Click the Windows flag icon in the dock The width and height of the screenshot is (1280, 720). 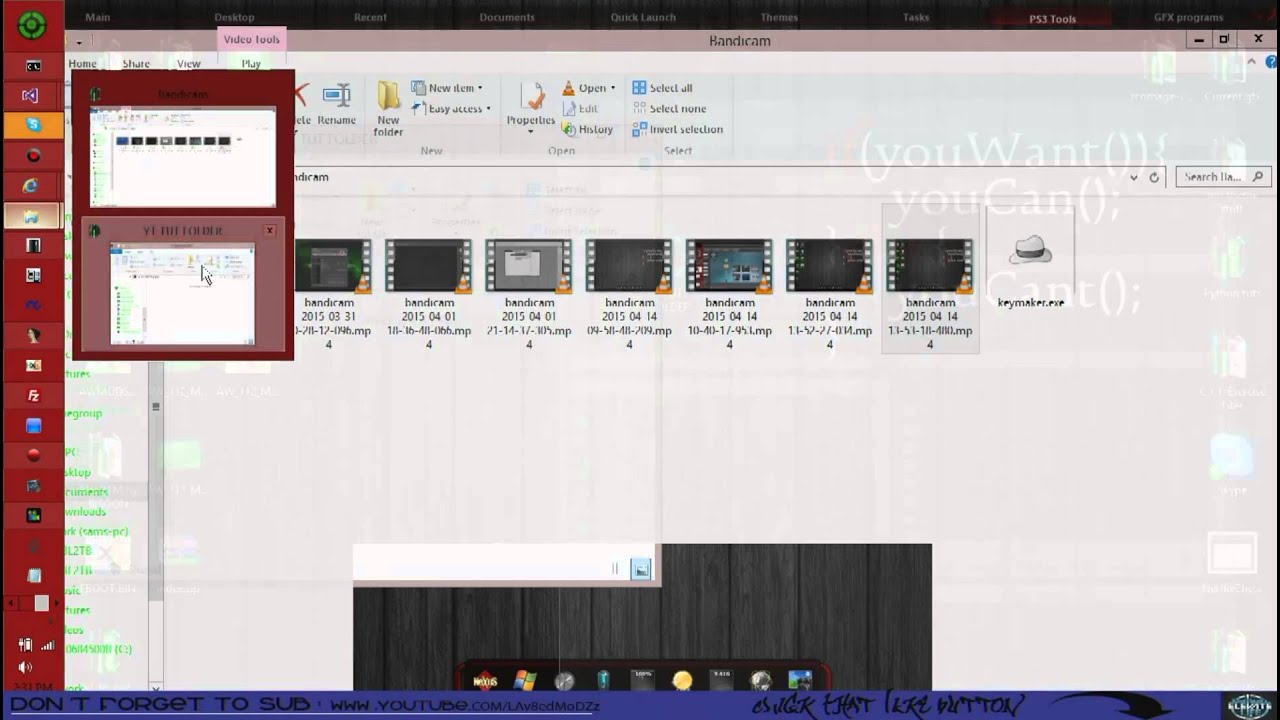click(x=524, y=681)
